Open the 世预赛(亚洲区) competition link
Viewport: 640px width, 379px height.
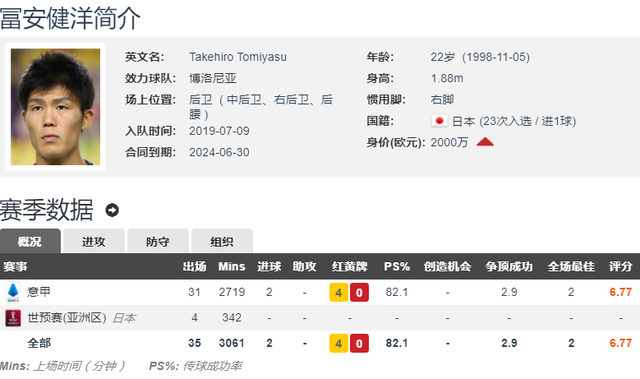point(67,317)
